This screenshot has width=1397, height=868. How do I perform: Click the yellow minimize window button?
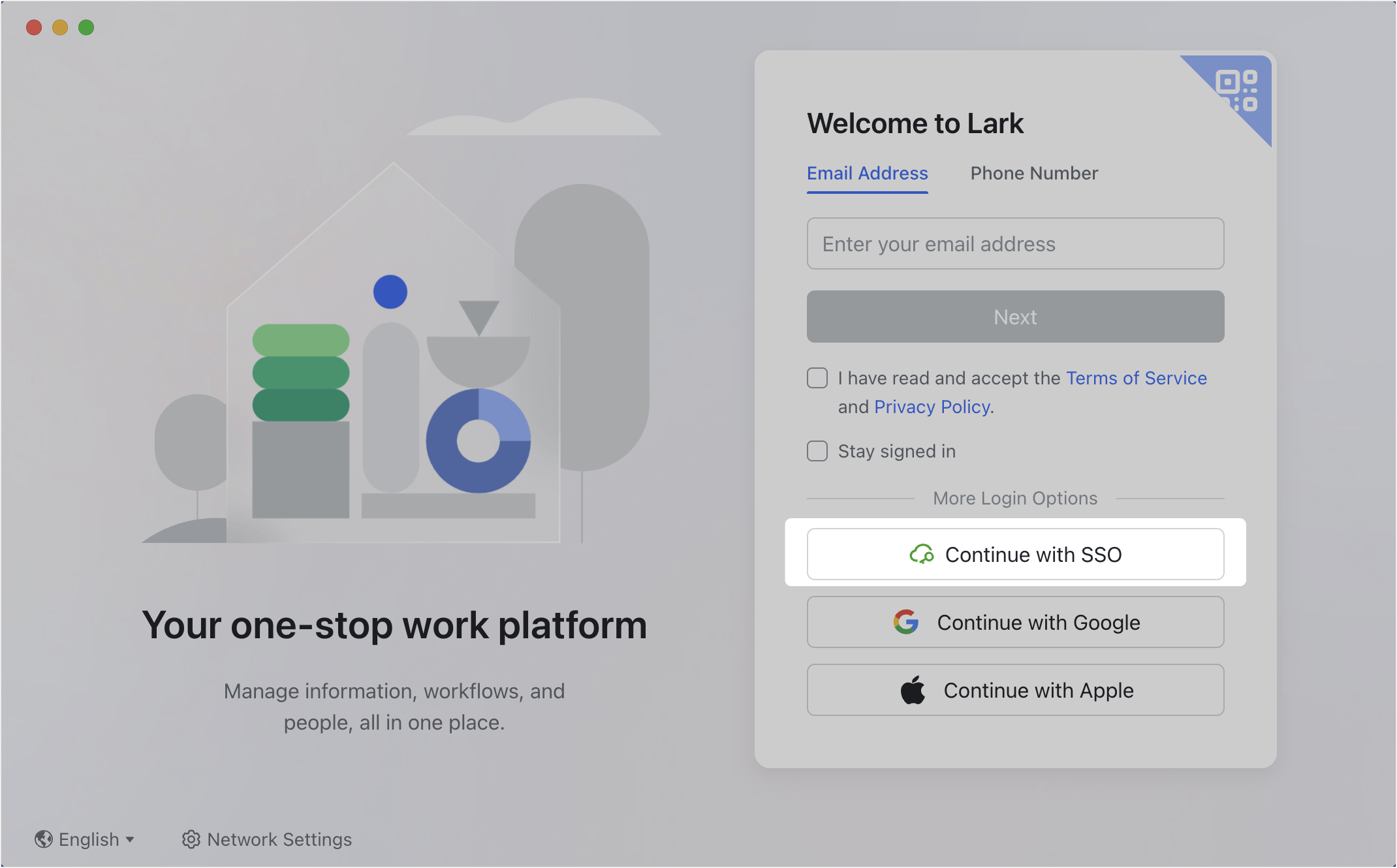pyautogui.click(x=60, y=27)
